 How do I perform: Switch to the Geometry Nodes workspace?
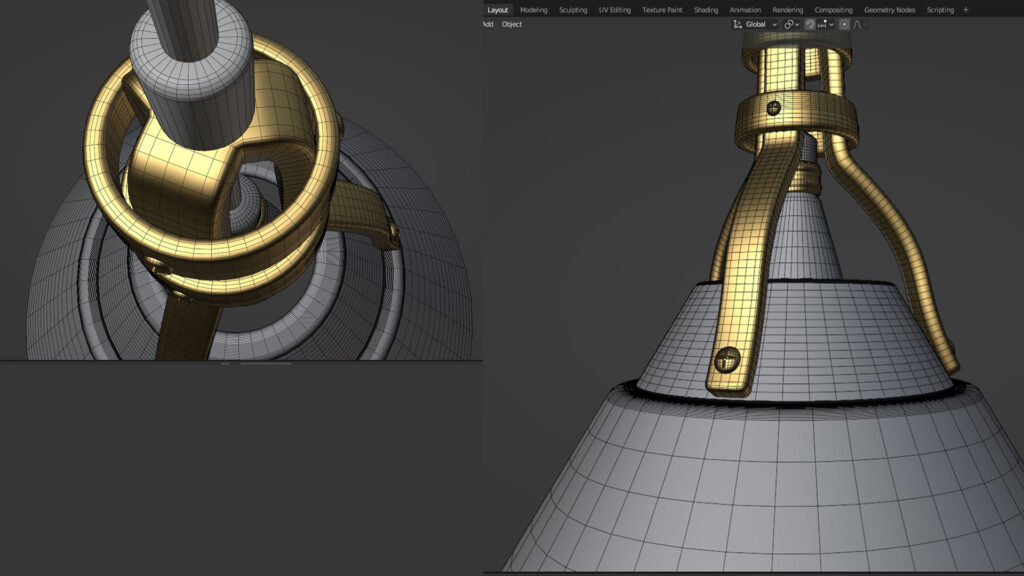click(889, 10)
